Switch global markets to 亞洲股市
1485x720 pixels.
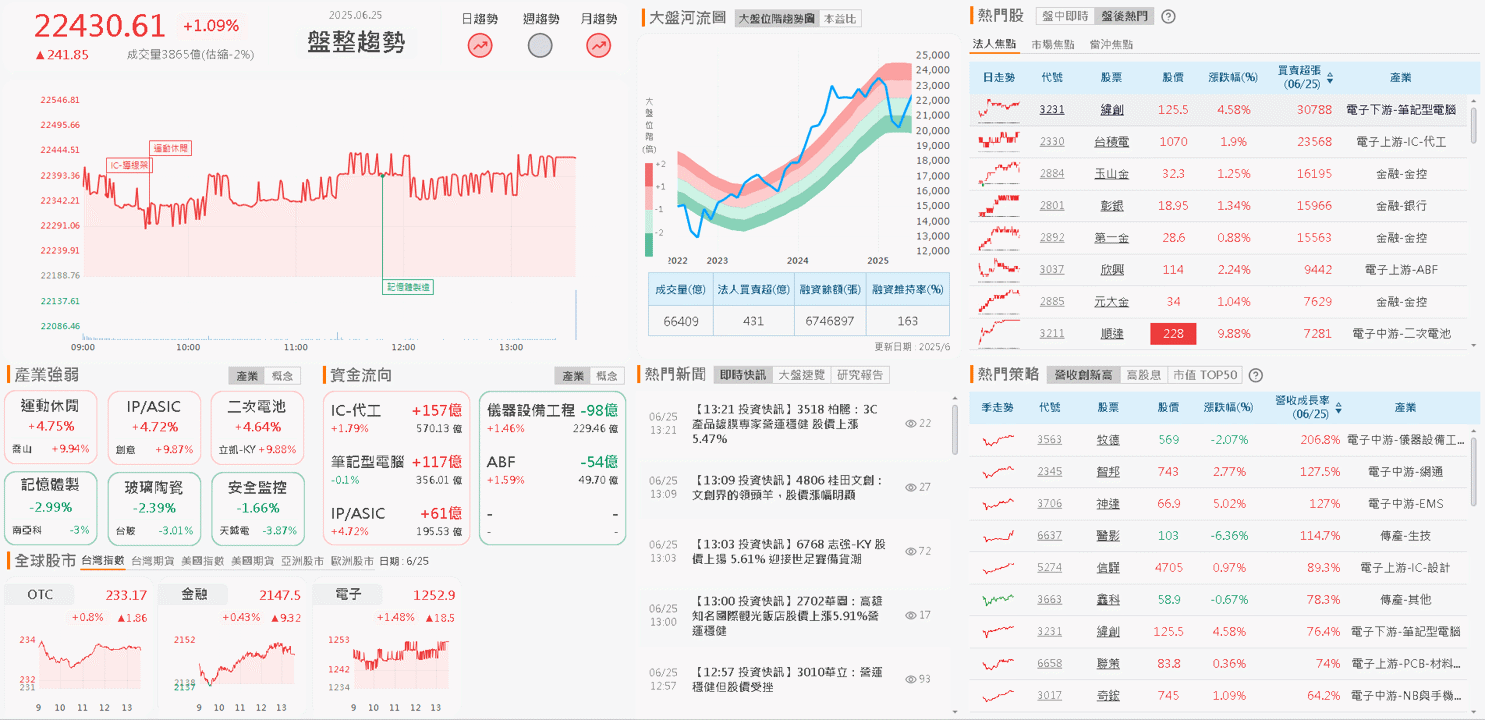pos(301,561)
